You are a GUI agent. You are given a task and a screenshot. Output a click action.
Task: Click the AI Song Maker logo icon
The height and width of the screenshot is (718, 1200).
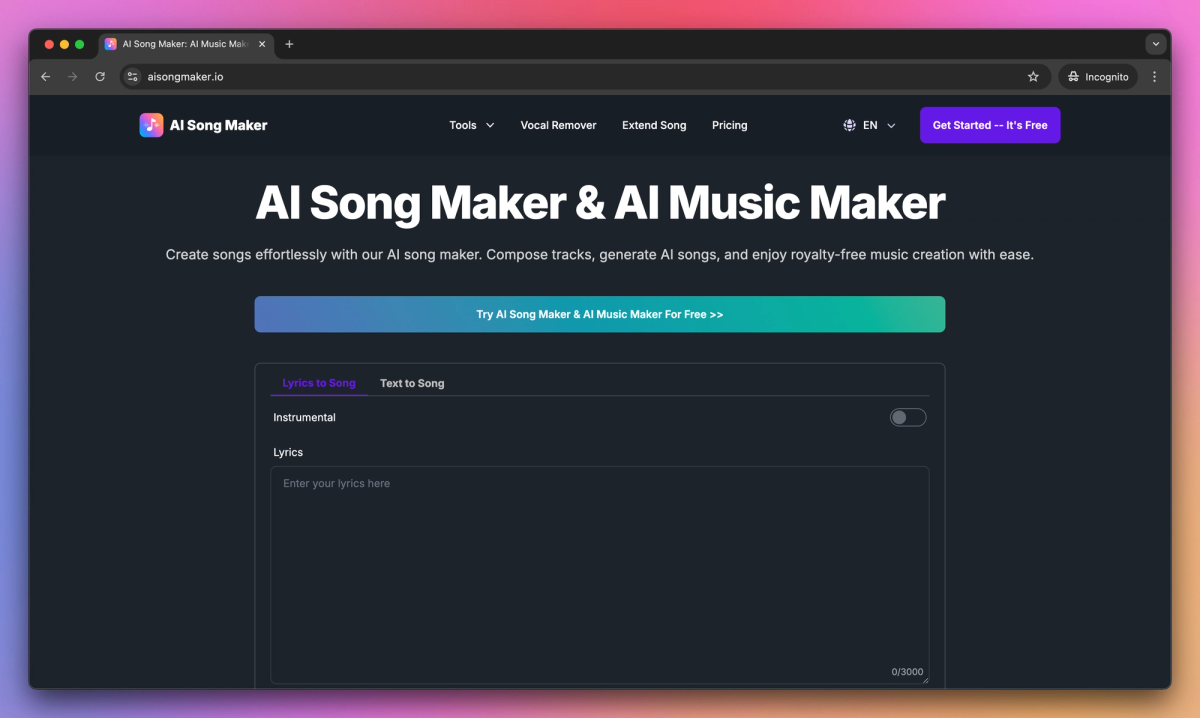click(151, 125)
